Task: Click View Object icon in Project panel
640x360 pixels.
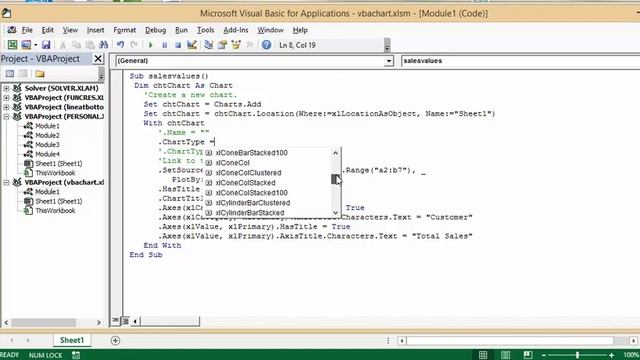Action: tap(23, 74)
